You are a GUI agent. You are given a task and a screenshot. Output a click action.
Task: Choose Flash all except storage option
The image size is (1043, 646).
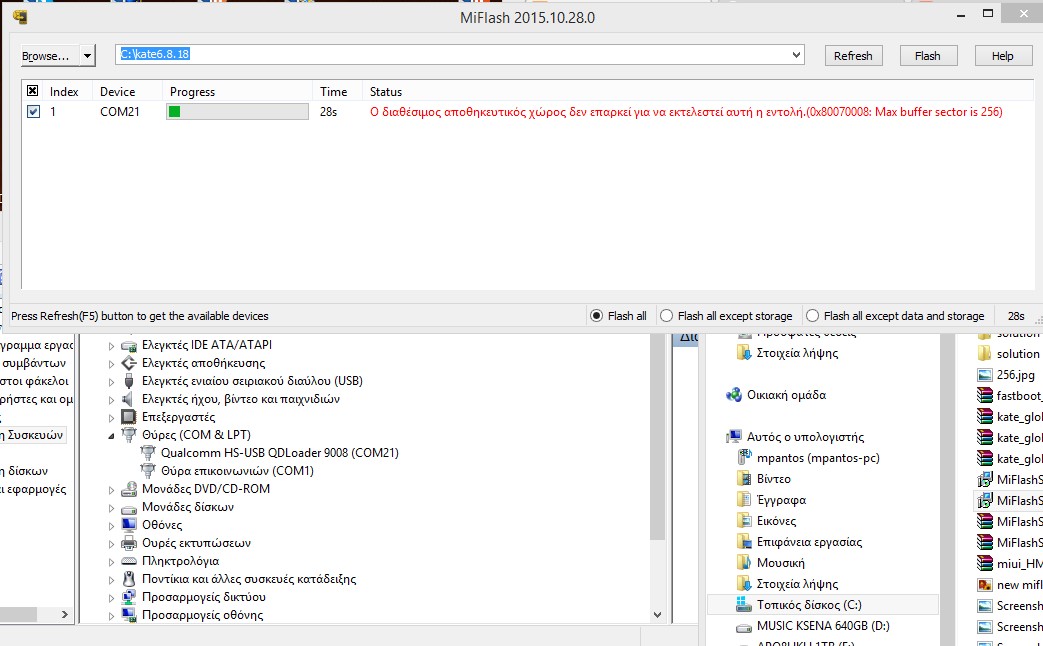[667, 316]
